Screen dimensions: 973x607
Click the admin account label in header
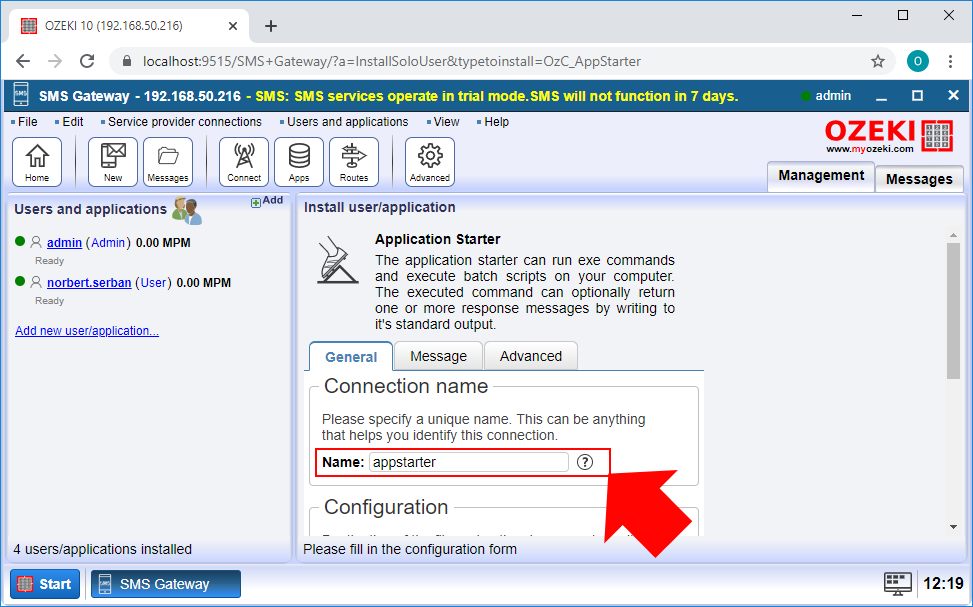(833, 96)
